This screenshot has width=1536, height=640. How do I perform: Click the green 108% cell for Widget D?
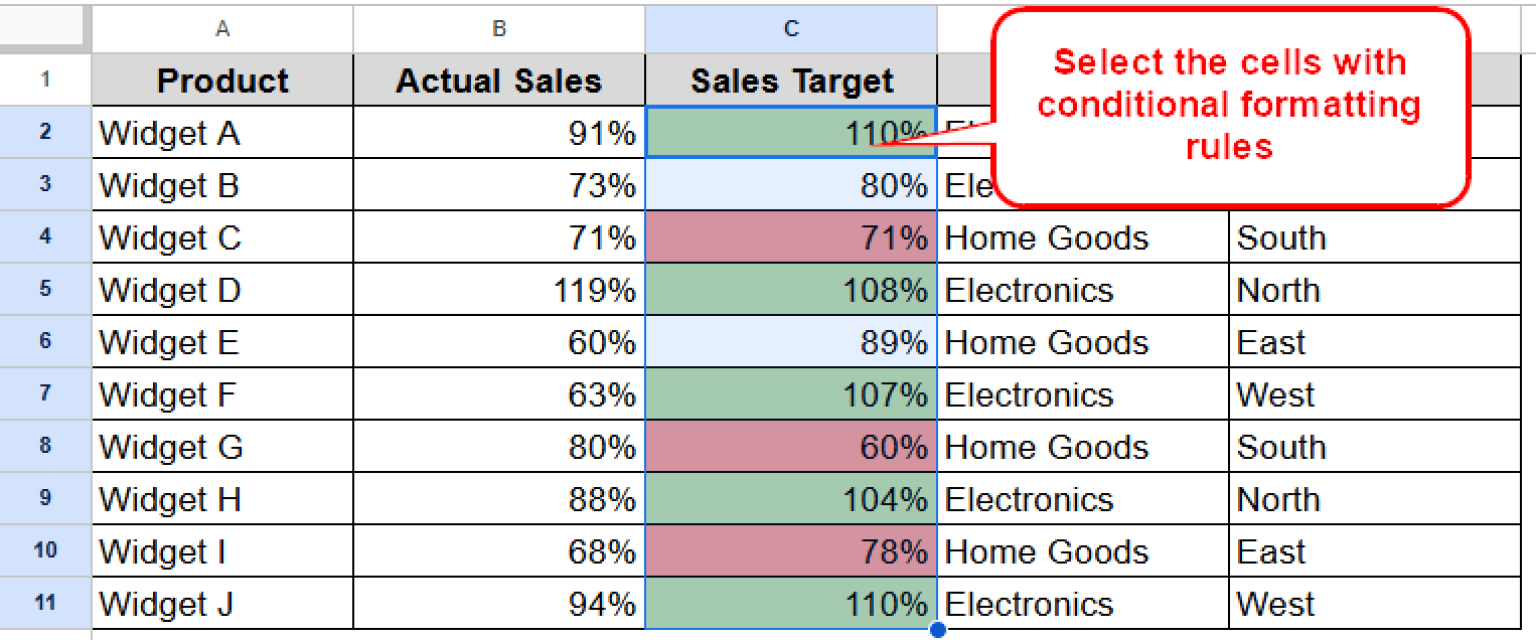click(x=790, y=290)
